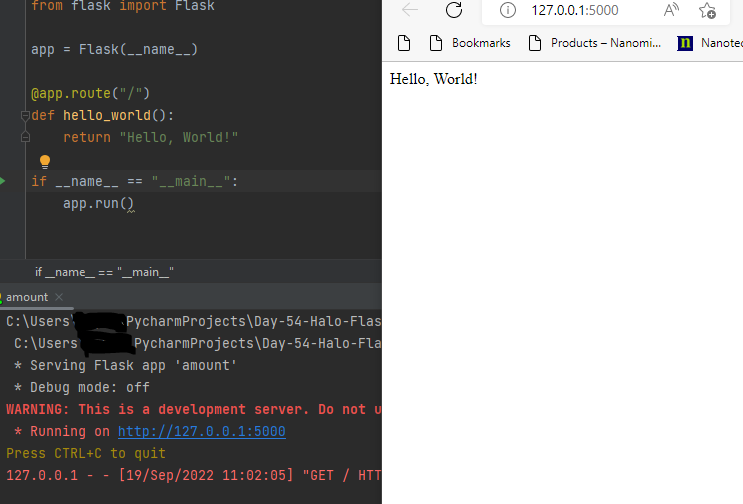The height and width of the screenshot is (504, 743).
Task: Collapse the hello_world function fold marker
Action: 25,115
